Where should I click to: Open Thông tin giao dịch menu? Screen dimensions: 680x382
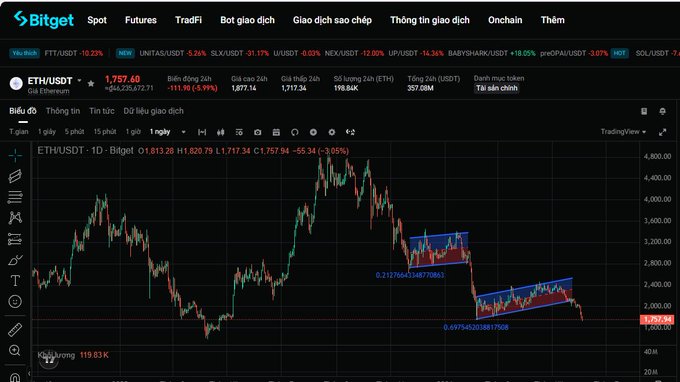point(430,20)
